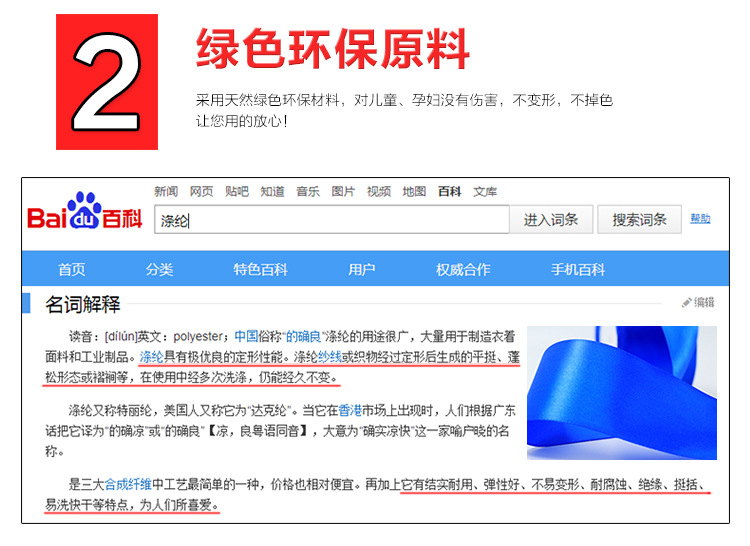Open the 手机百科 tab

coord(578,270)
